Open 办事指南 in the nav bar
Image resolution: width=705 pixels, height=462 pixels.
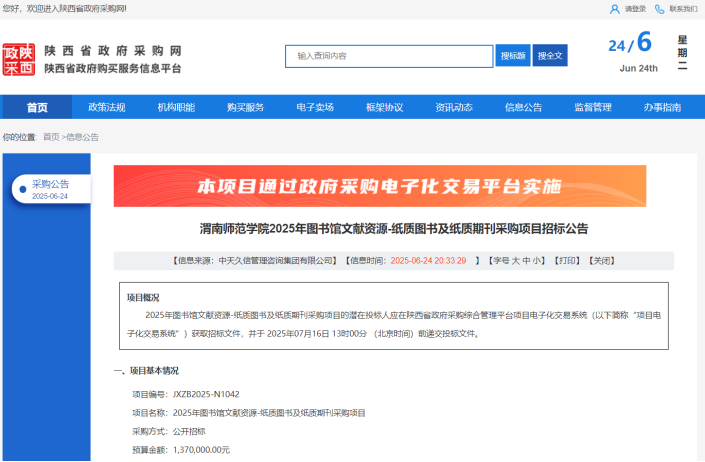click(x=662, y=107)
